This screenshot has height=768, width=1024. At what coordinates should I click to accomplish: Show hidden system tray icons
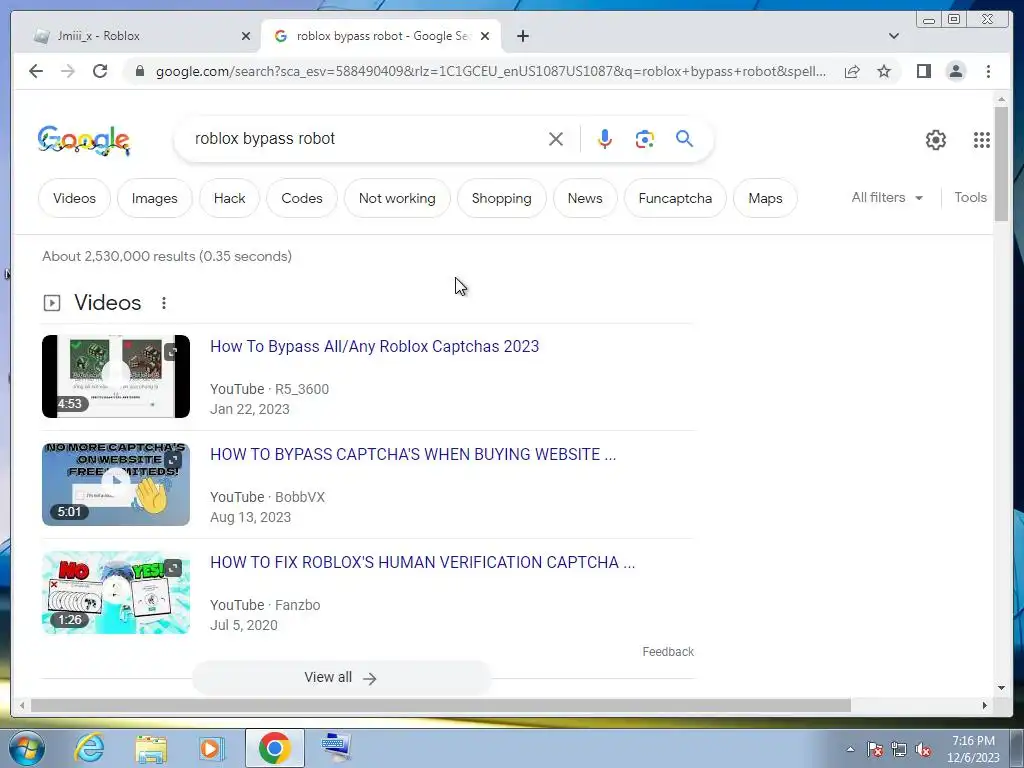point(850,749)
